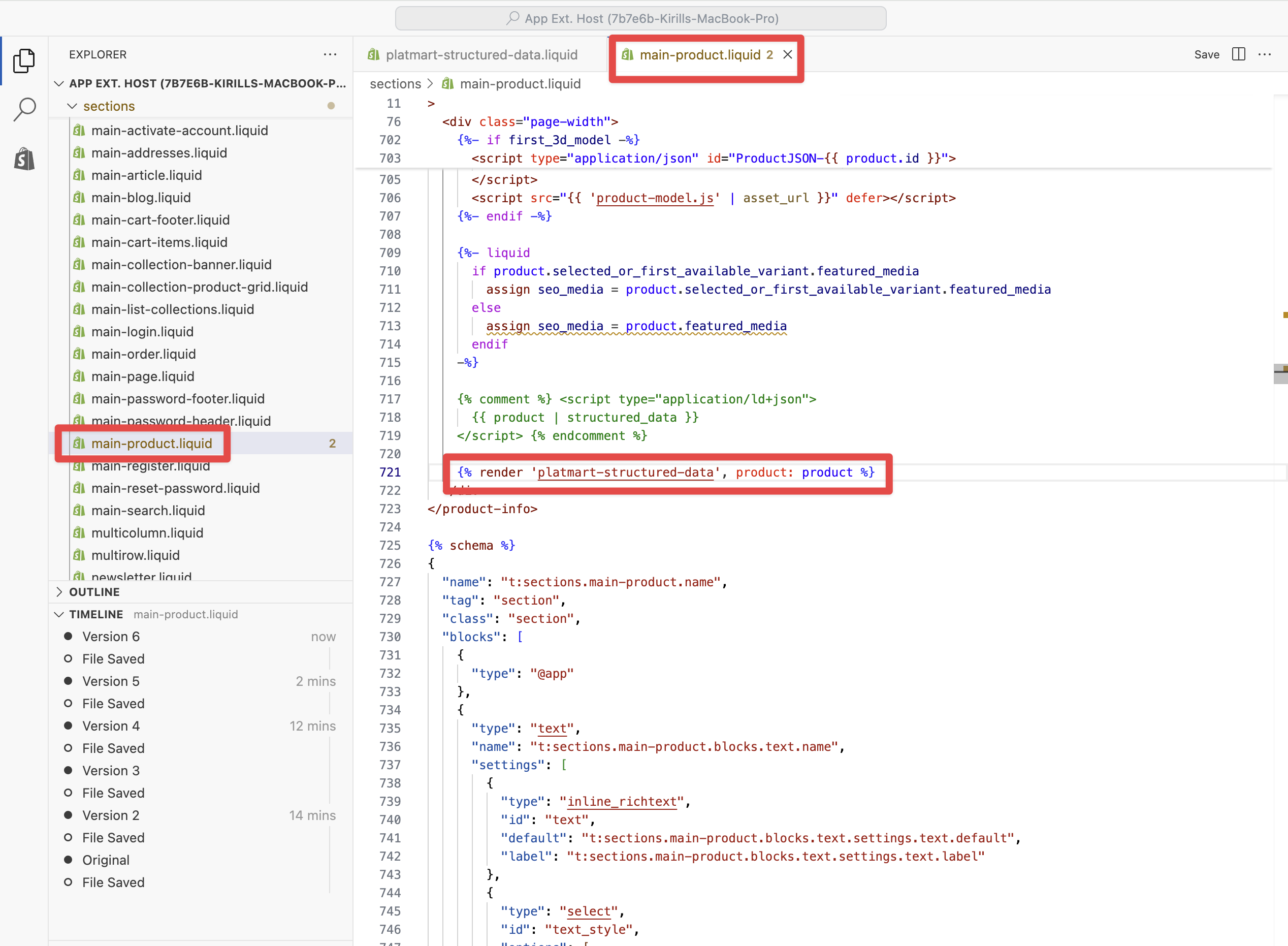Close the main-product.liquid tab
1288x946 pixels.
click(x=788, y=54)
